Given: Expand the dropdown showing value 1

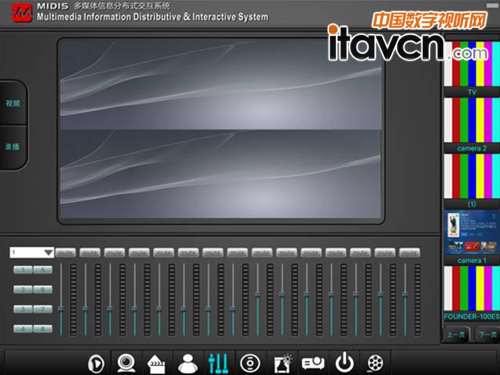Looking at the screenshot, I should pyautogui.click(x=32, y=252).
